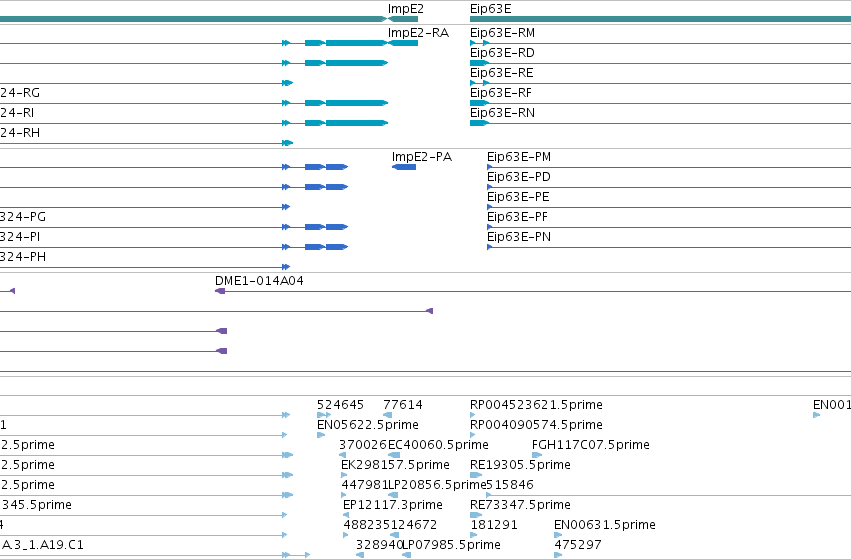This screenshot has width=851, height=560.
Task: Click the Eip63E-PF protein label
Action: tap(517, 218)
